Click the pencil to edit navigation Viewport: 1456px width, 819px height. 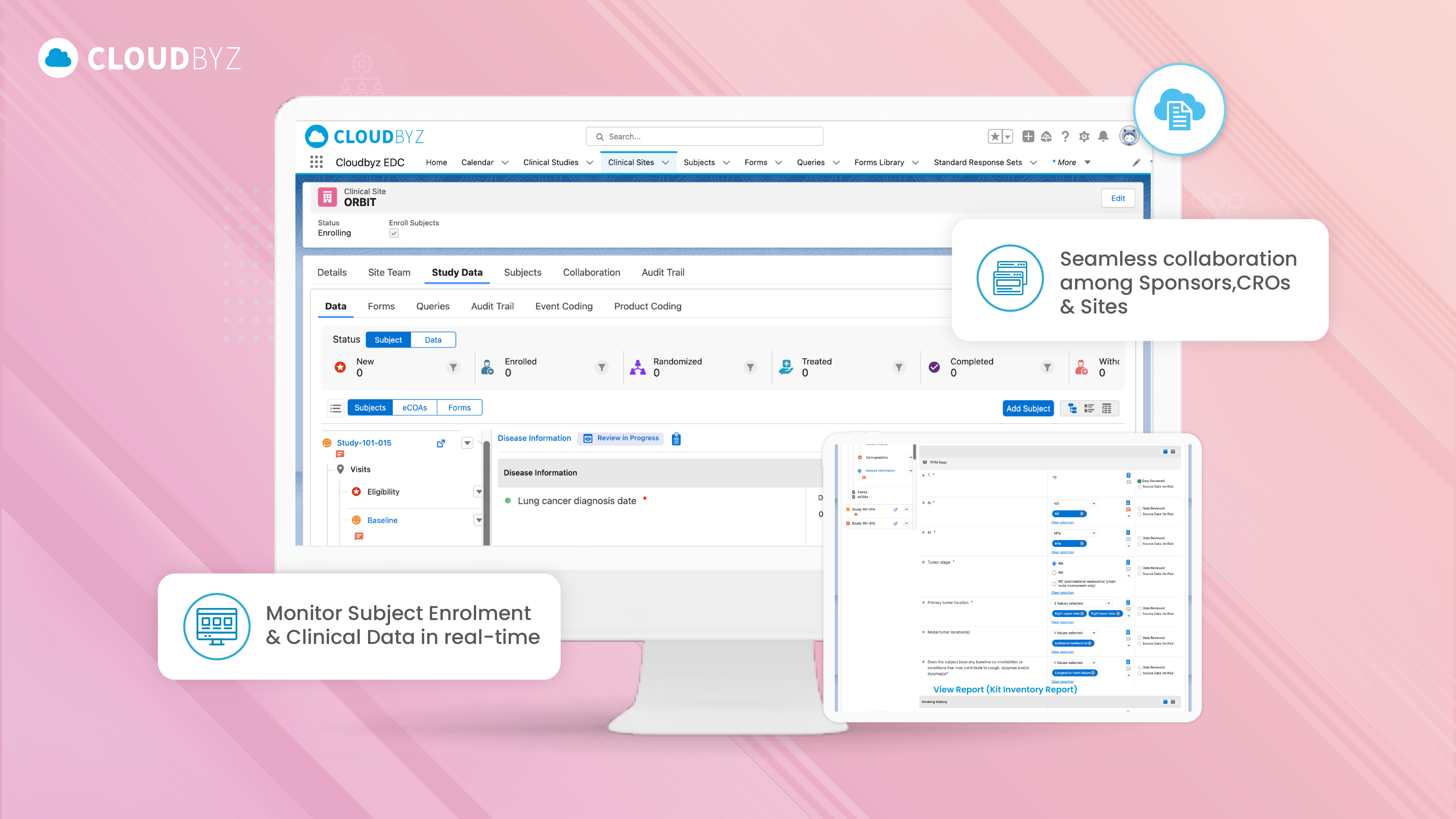[1136, 163]
